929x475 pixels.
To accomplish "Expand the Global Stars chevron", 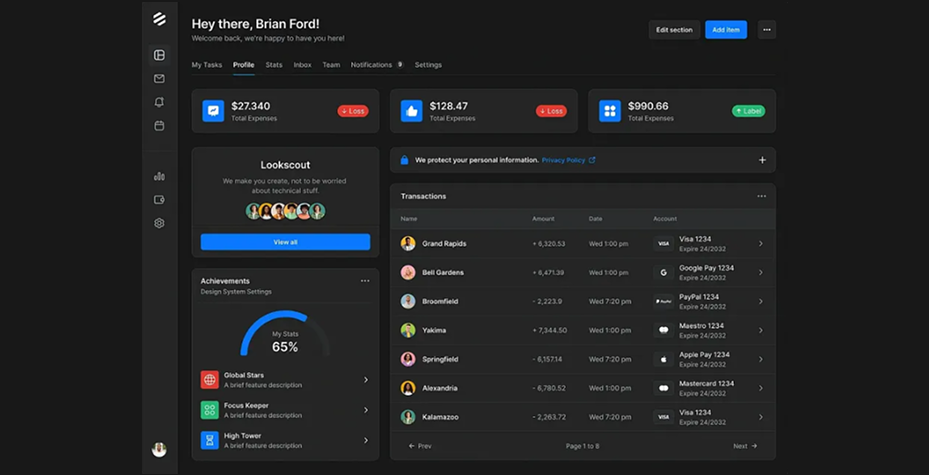I will [366, 380].
